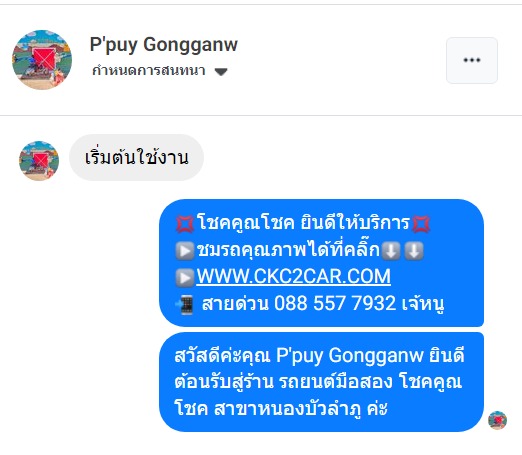Click the ชมรถคุณภาพได้ที่คลิ๊ก text line
Screen dimensions: 522x455
[x=288, y=250]
